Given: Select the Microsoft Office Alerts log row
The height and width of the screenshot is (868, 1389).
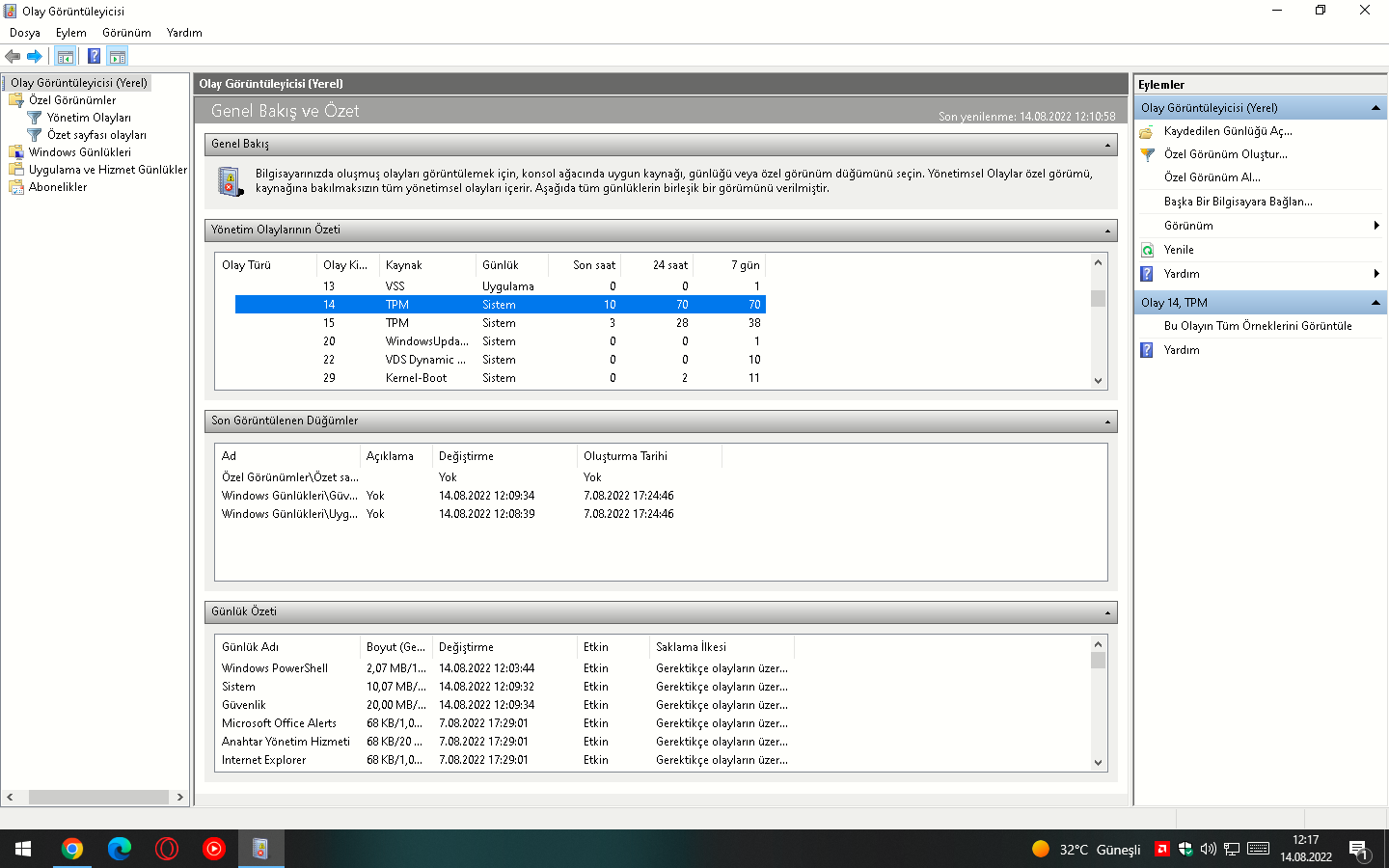Looking at the screenshot, I should pyautogui.click(x=505, y=723).
